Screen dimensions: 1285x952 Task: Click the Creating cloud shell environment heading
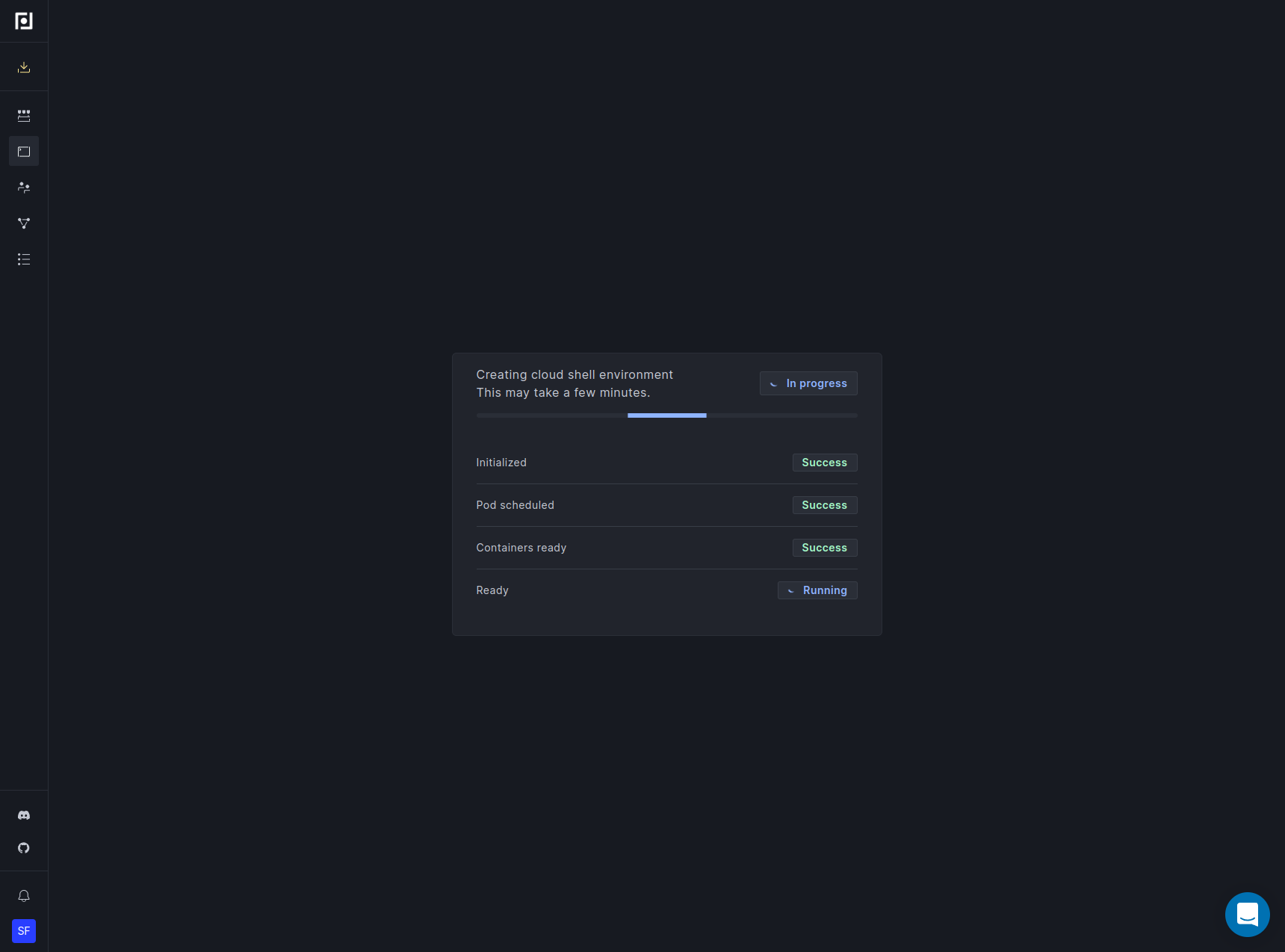point(575,374)
